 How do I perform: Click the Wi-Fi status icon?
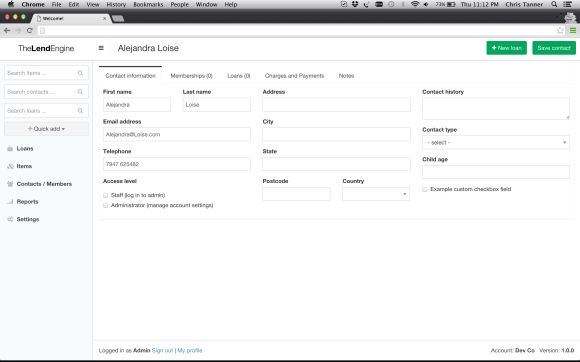click(415, 4)
